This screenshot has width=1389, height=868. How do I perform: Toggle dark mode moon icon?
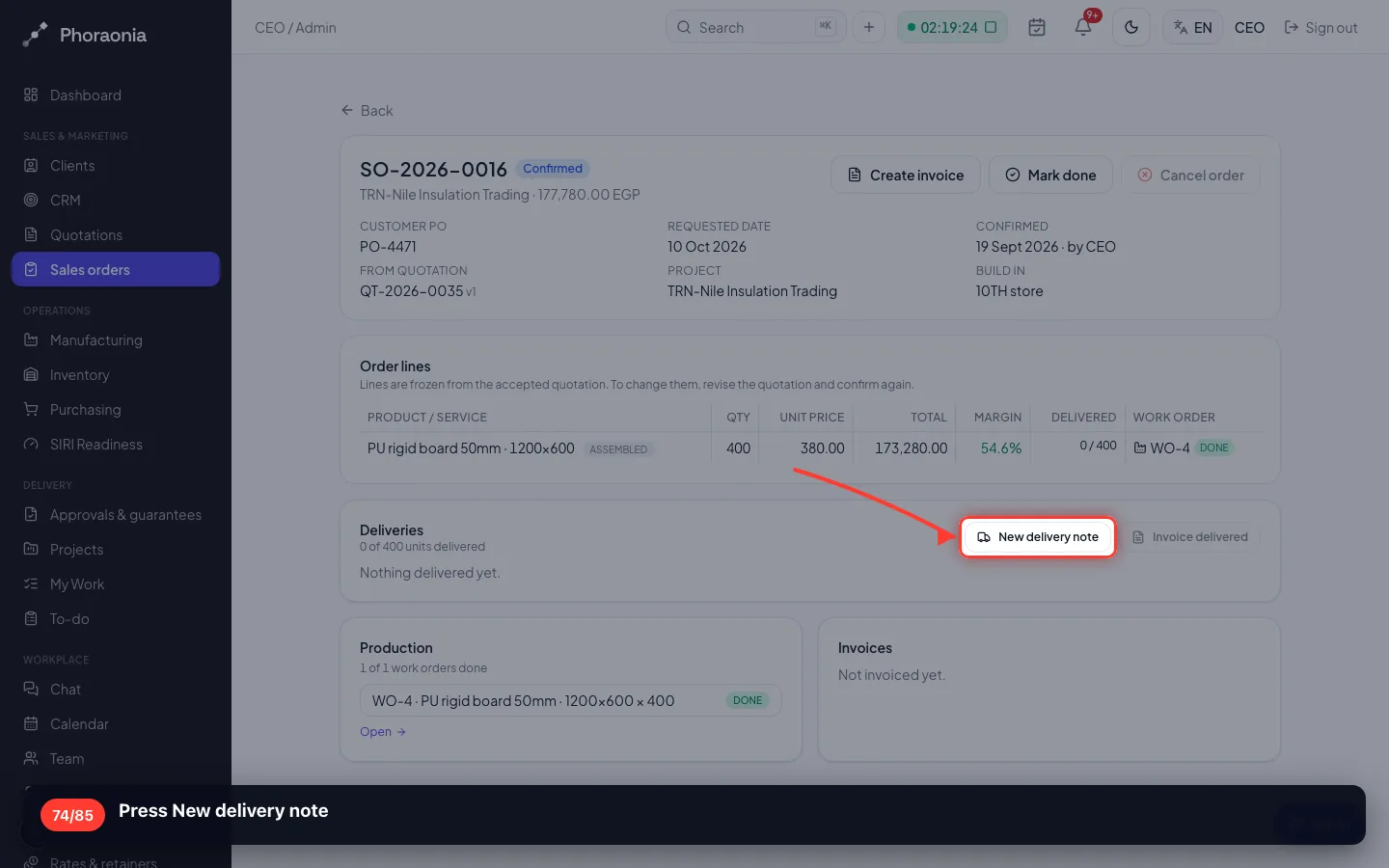[x=1131, y=27]
